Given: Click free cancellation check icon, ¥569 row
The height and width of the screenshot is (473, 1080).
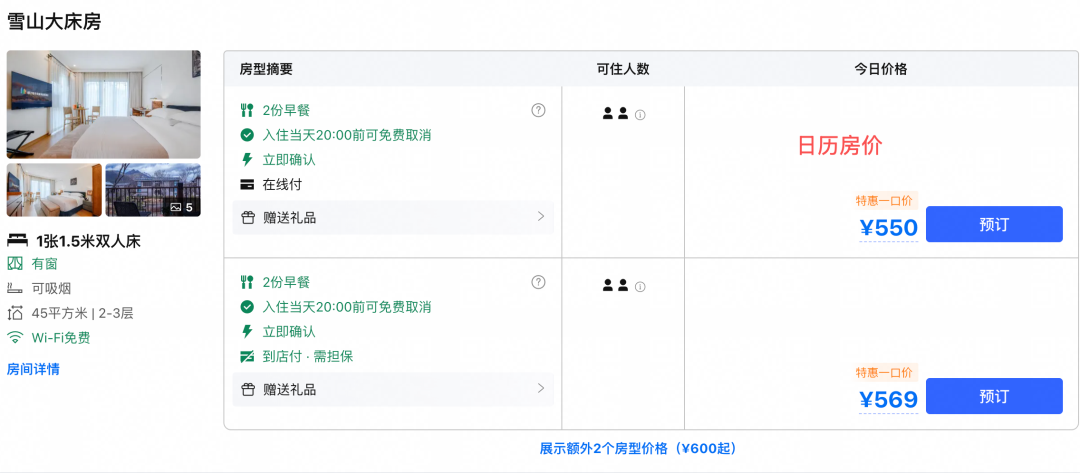Looking at the screenshot, I should [247, 306].
